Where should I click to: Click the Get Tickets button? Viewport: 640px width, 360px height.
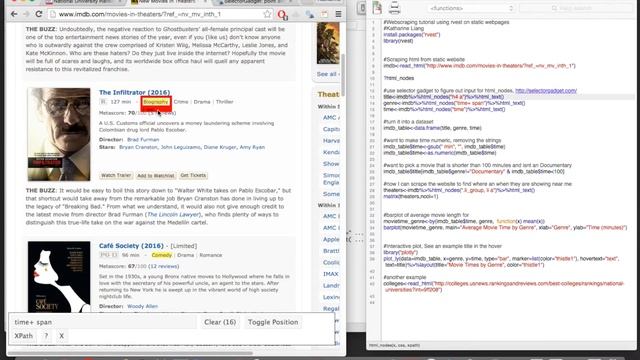point(193,176)
